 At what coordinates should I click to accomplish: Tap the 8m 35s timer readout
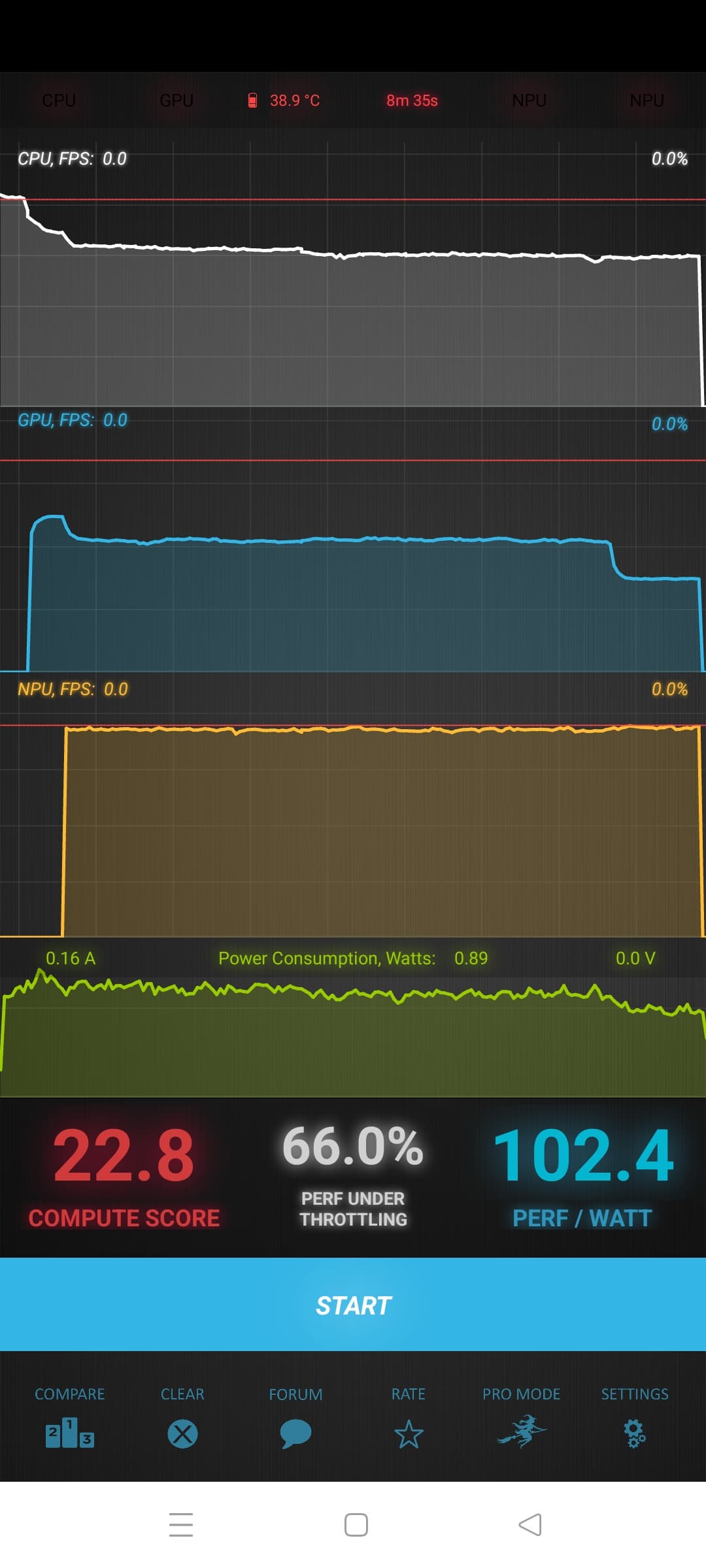412,100
